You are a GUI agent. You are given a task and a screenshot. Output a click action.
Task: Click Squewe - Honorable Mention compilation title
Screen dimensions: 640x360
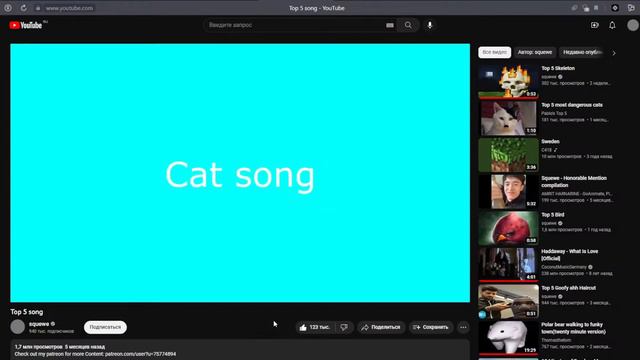click(x=574, y=182)
